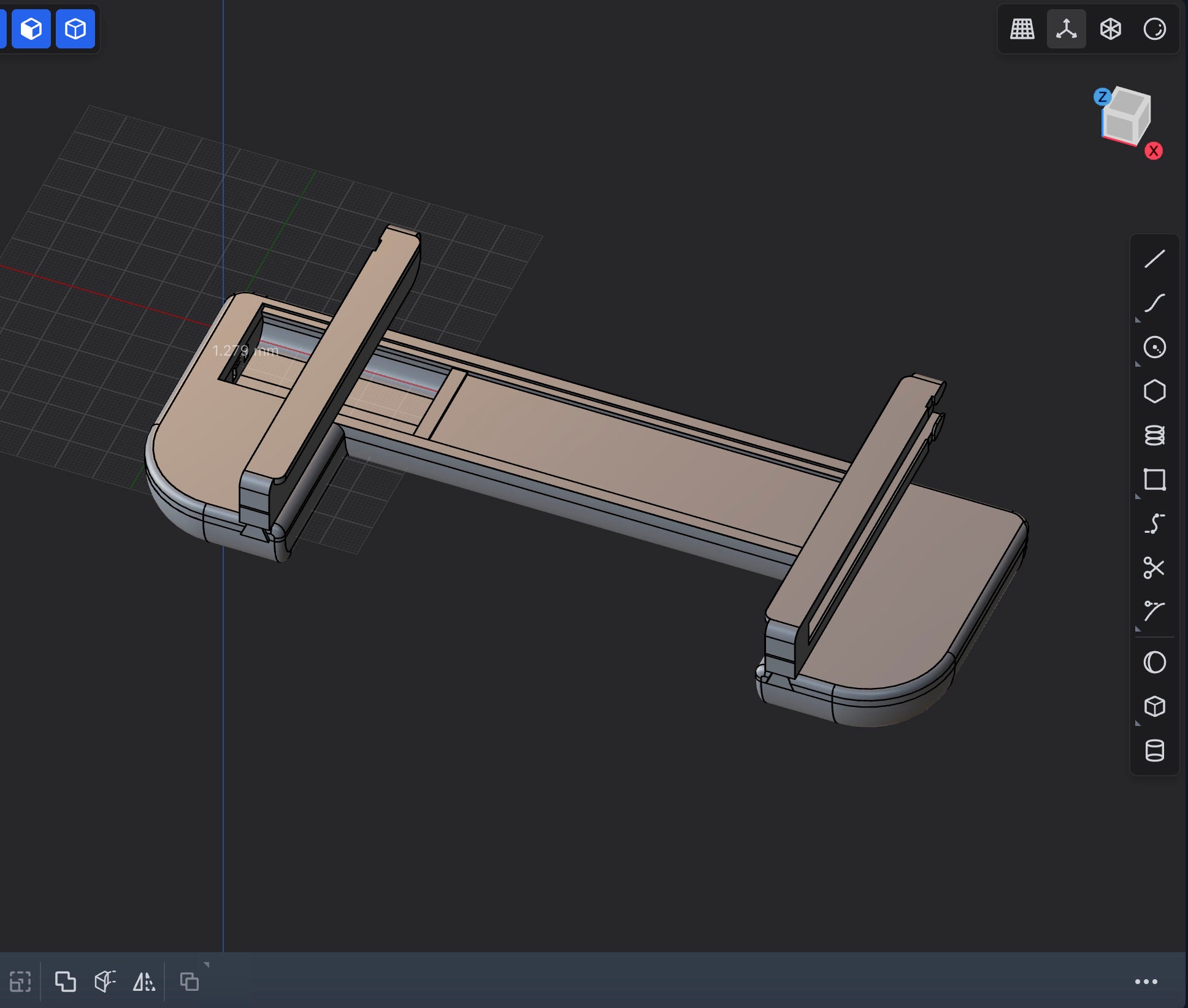Toggle the first blue shading mode button
The height and width of the screenshot is (1008, 1188).
click(x=31, y=28)
